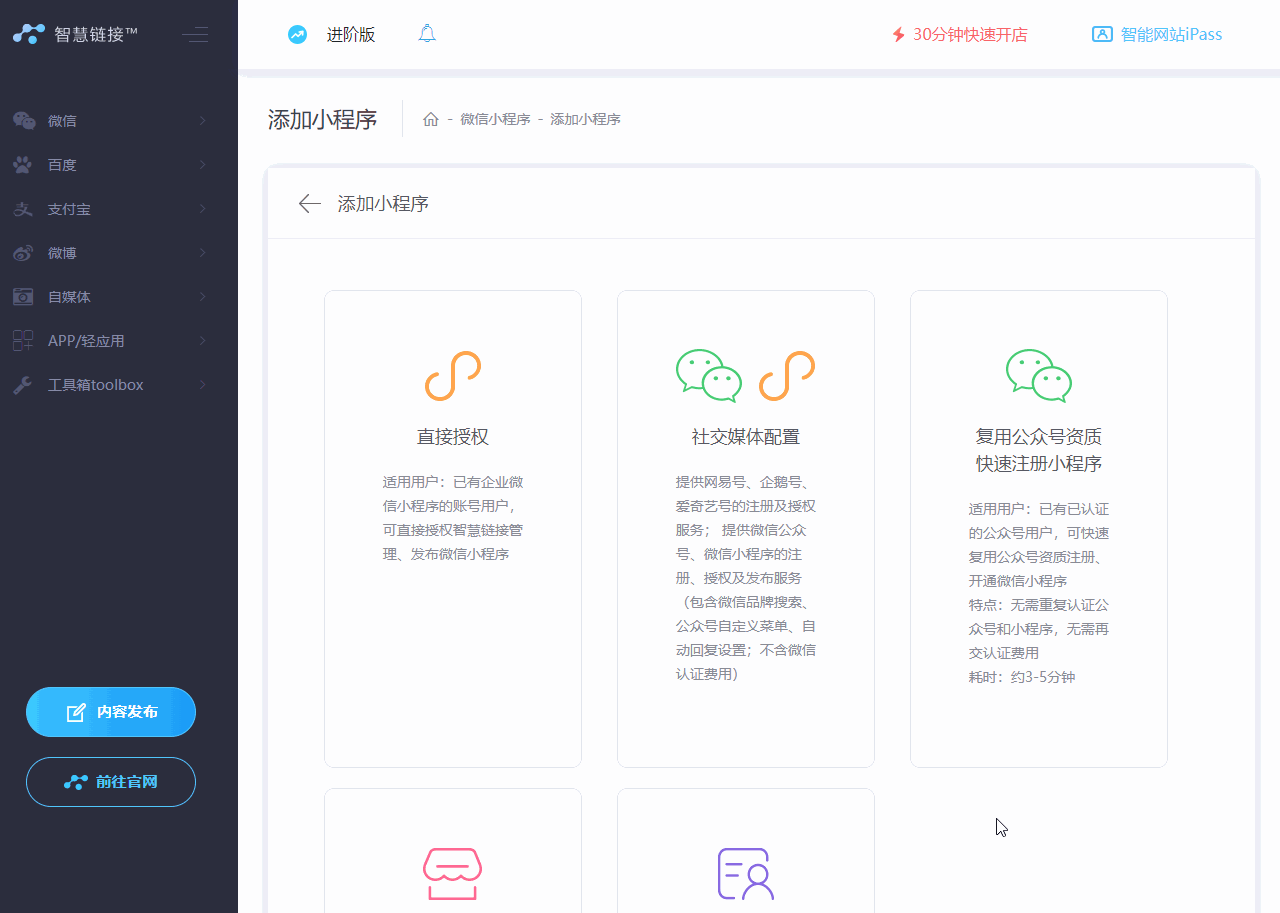
Task: Expand the 自媒体 menu chevron
Action: (x=203, y=297)
